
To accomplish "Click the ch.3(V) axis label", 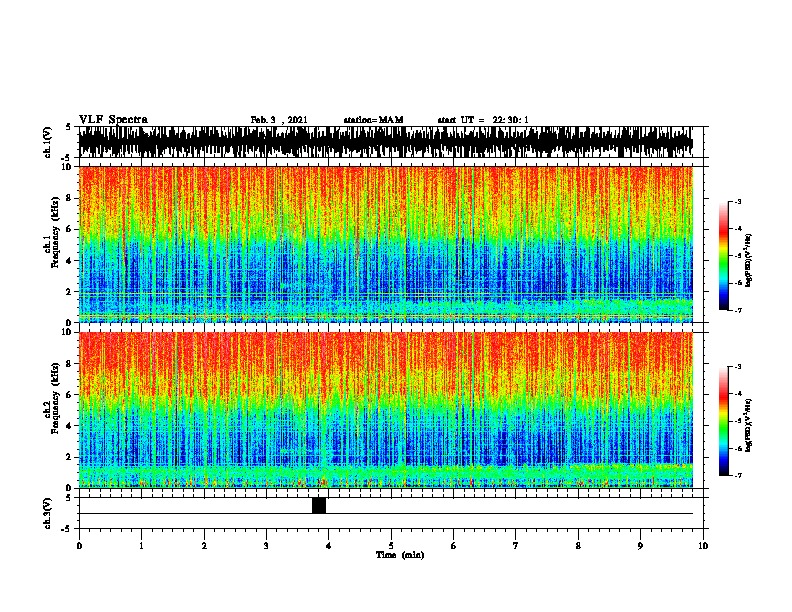I will (x=48, y=513).
